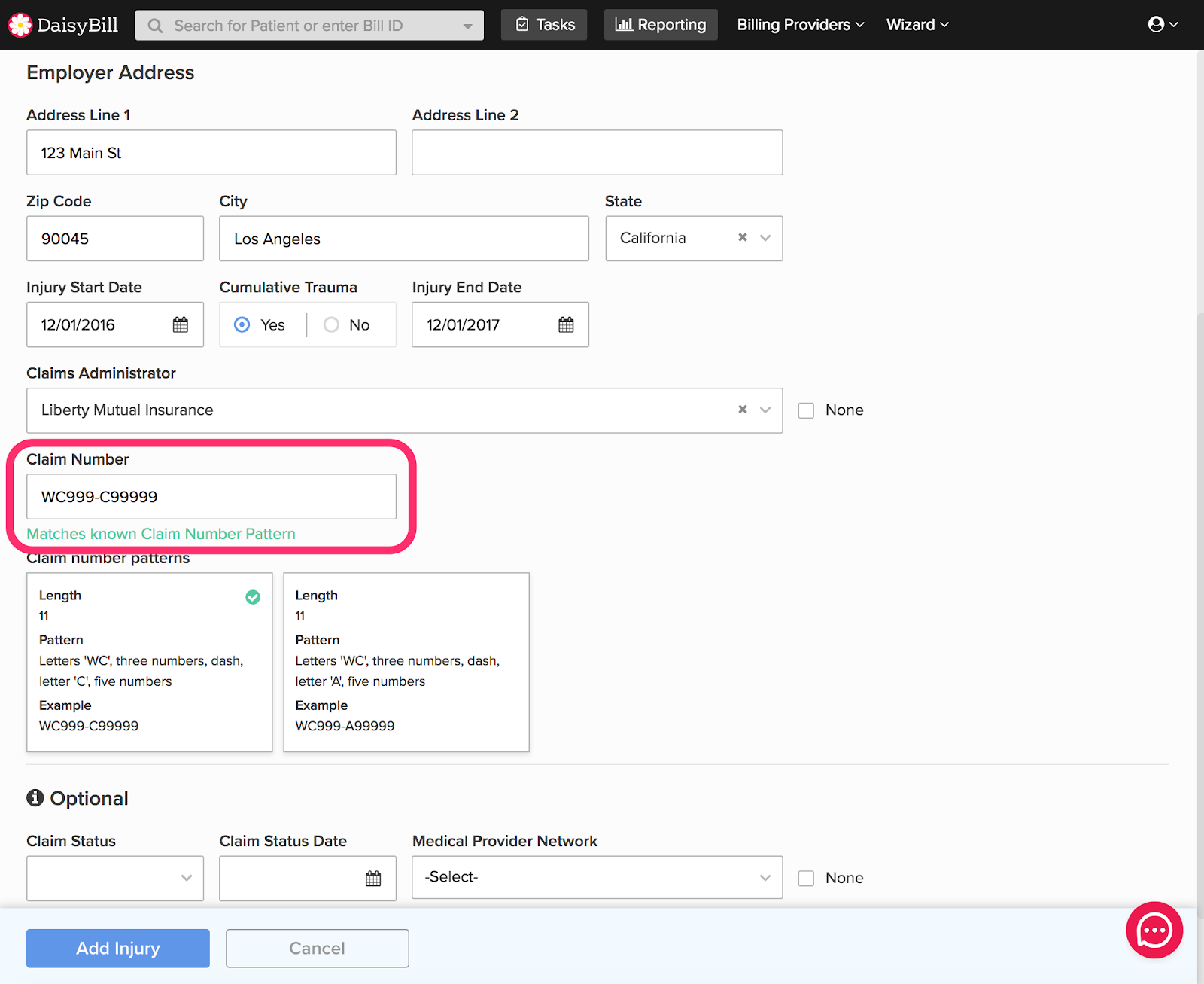Clear the California state selection
The height and width of the screenshot is (984, 1204).
click(743, 237)
